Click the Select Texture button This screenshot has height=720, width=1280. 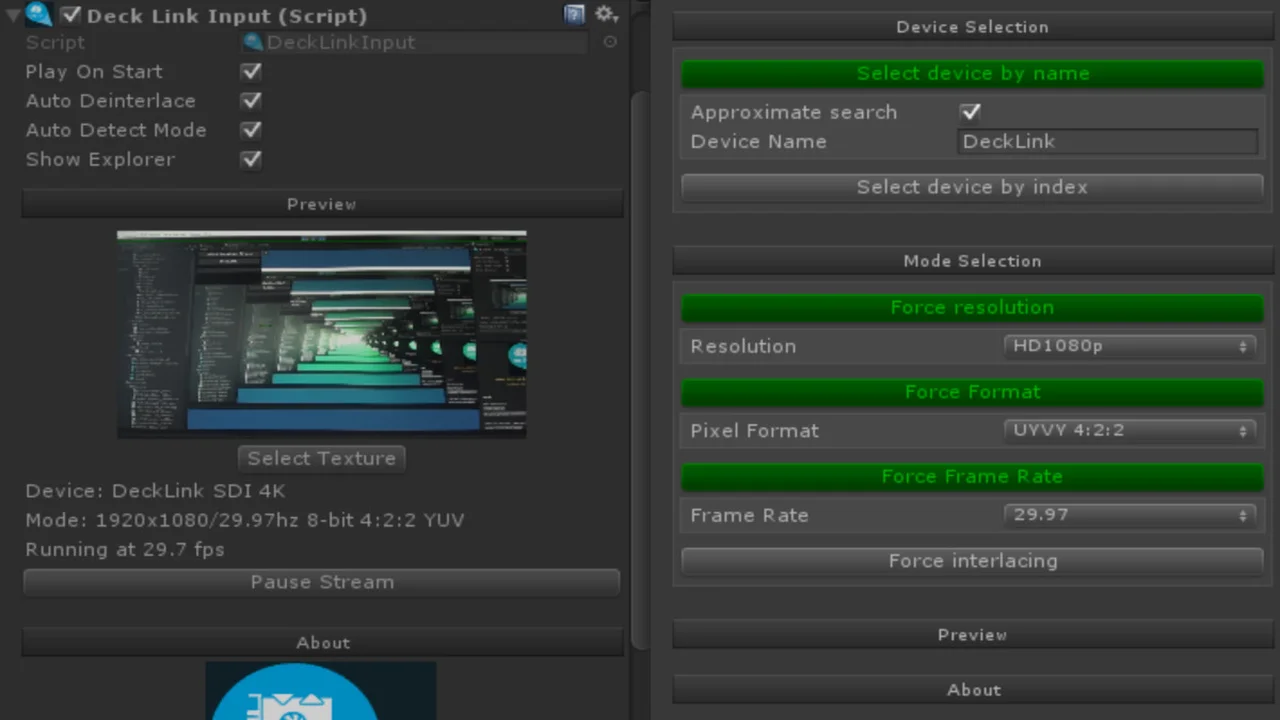321,458
